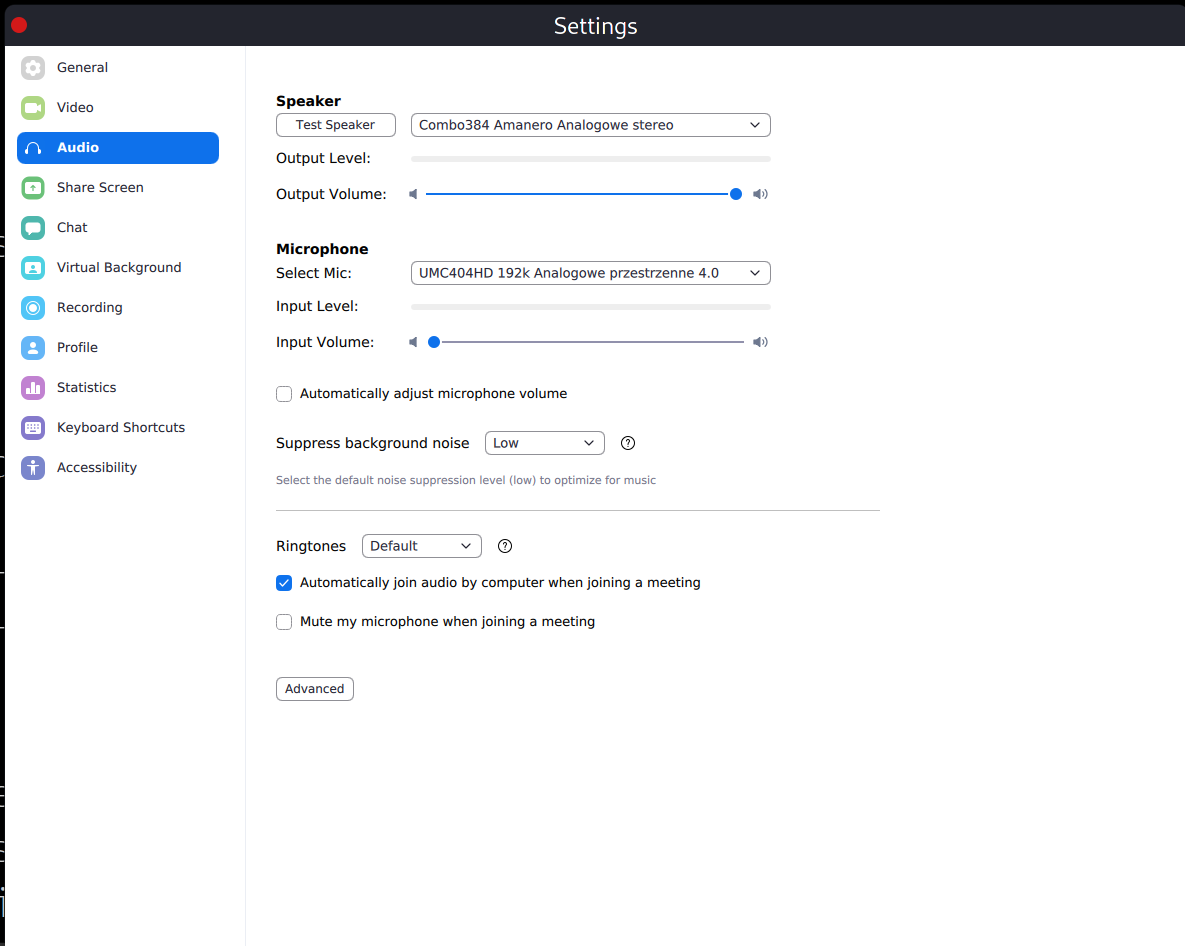Click the Test Speaker button

[x=336, y=125]
